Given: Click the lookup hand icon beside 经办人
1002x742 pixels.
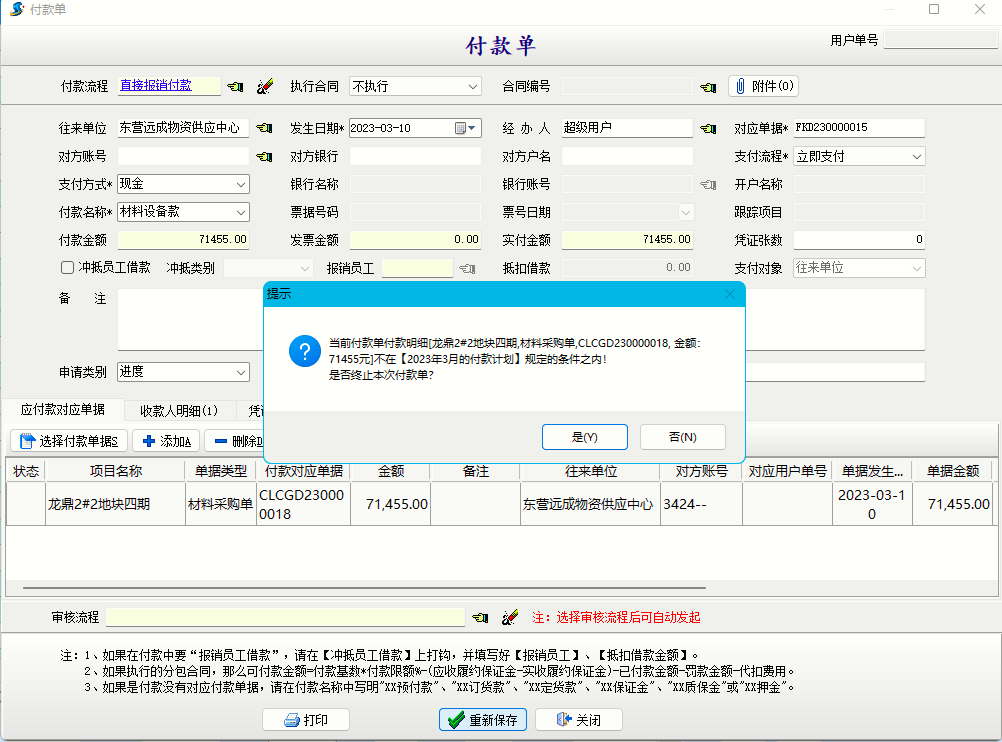Looking at the screenshot, I should [x=708, y=128].
